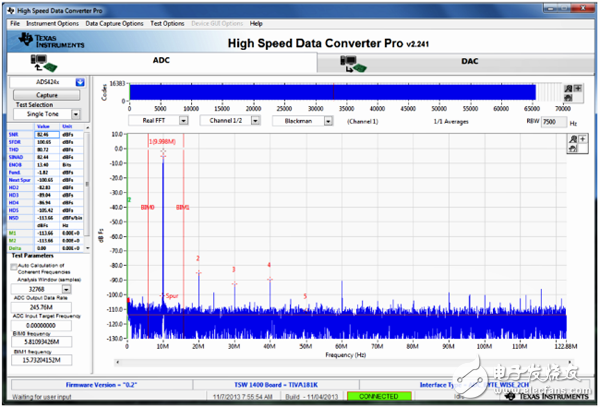Open the Test Options menu

pyautogui.click(x=167, y=23)
